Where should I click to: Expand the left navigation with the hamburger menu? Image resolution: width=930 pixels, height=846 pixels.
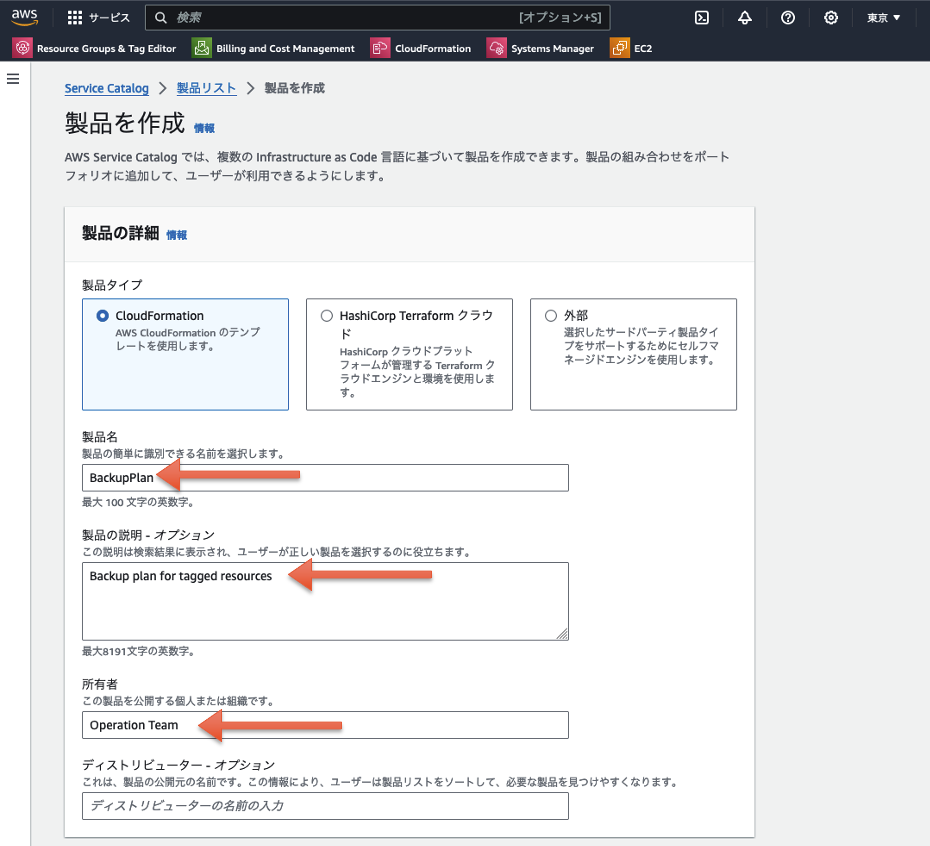click(13, 78)
